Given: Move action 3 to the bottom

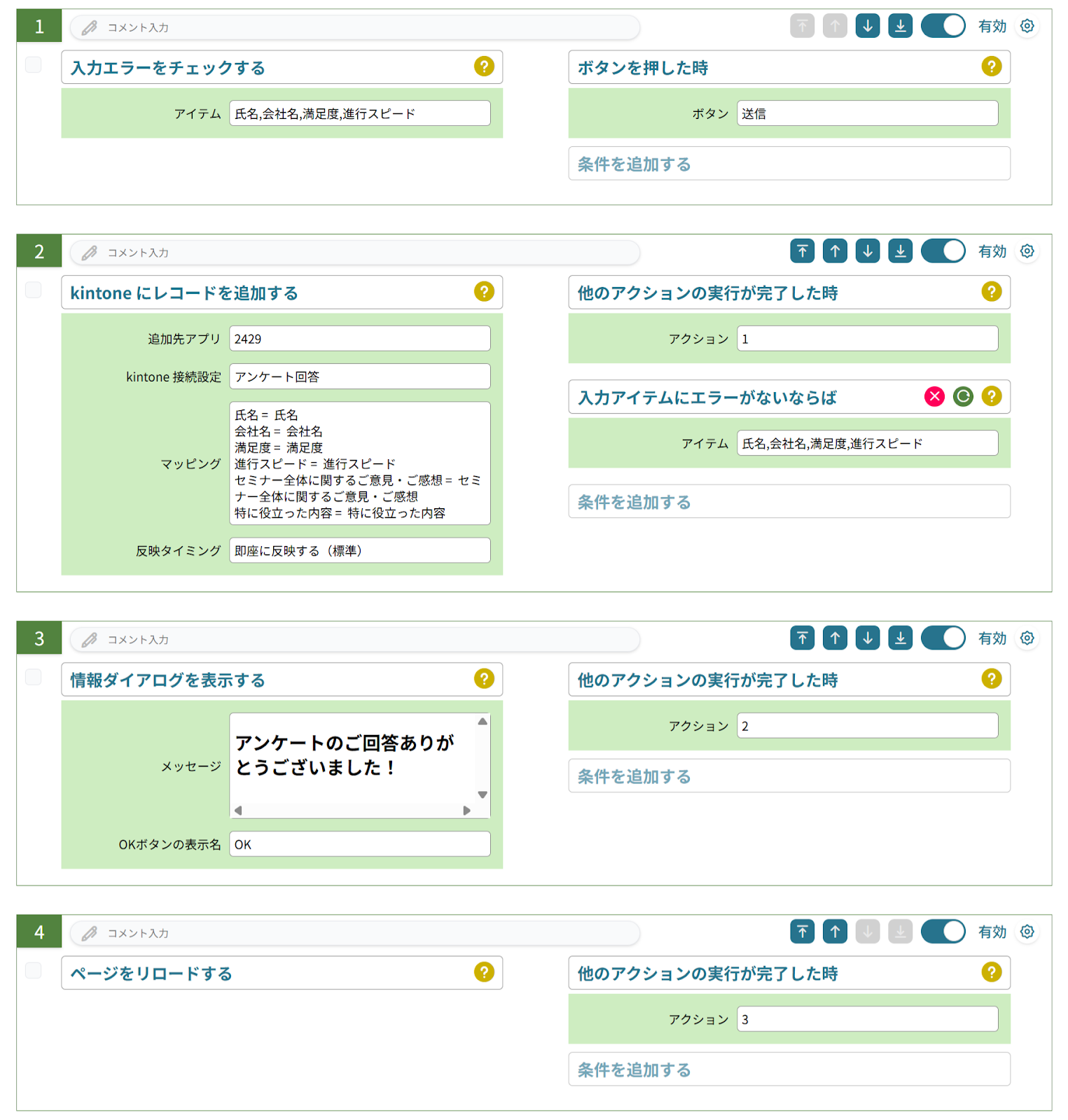Looking at the screenshot, I should (x=900, y=638).
